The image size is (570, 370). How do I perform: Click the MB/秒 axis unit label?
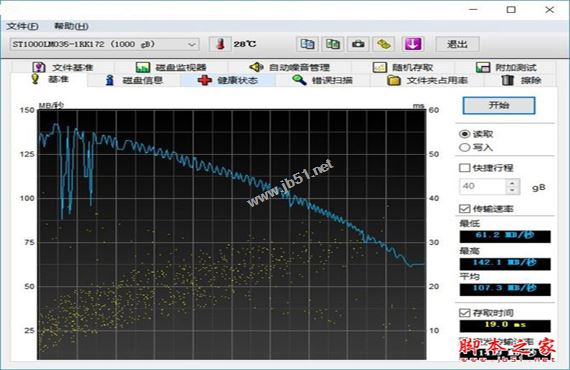(51, 105)
